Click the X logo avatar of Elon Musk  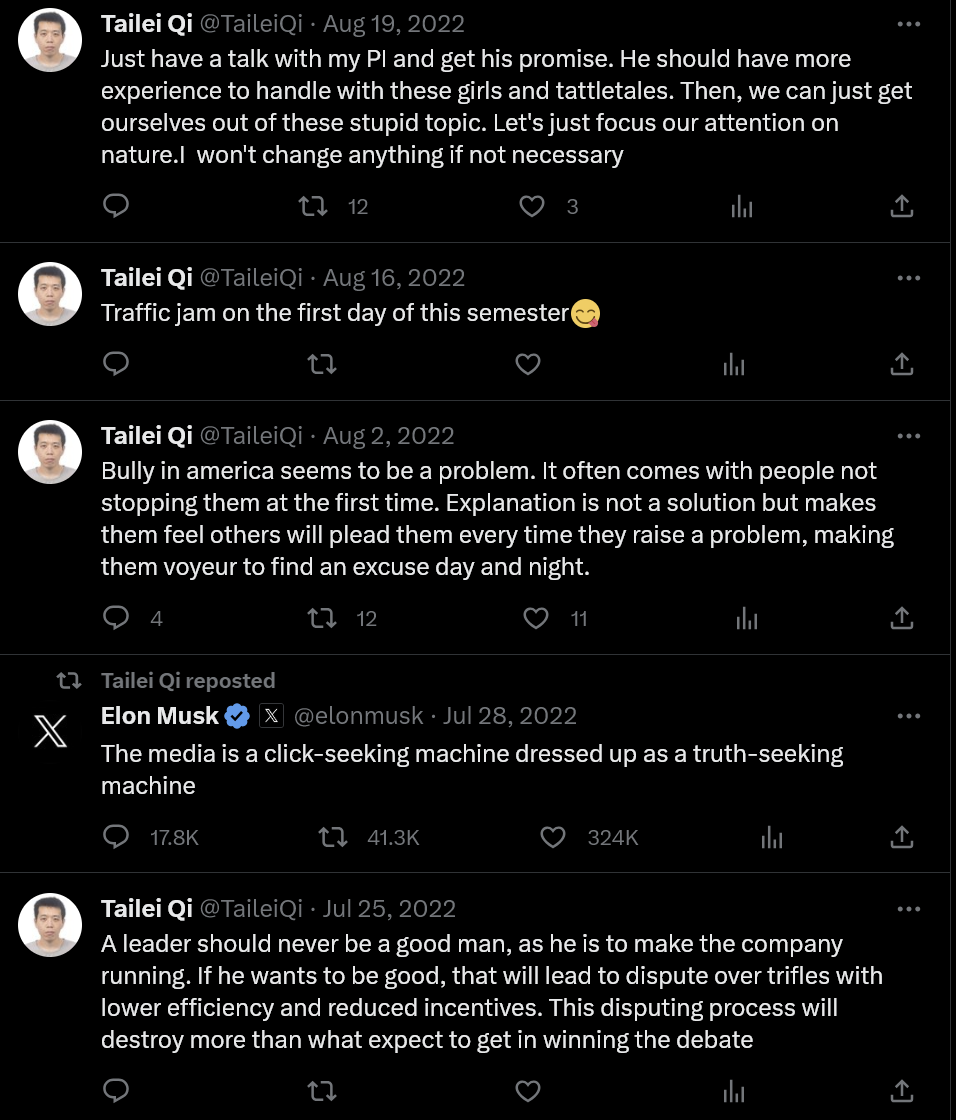pyautogui.click(x=50, y=732)
